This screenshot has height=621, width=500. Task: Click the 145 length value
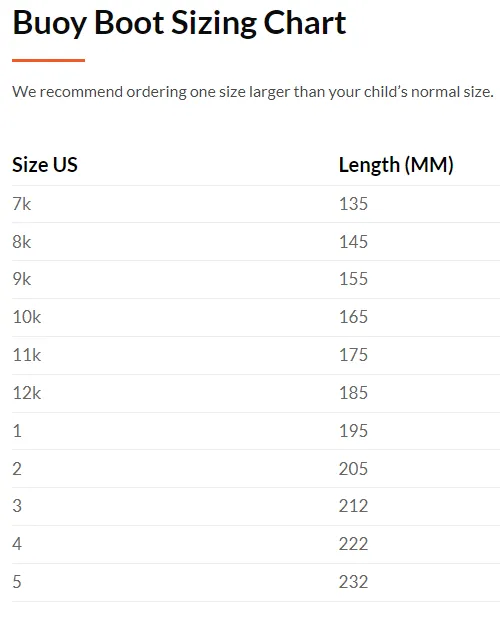[353, 242]
